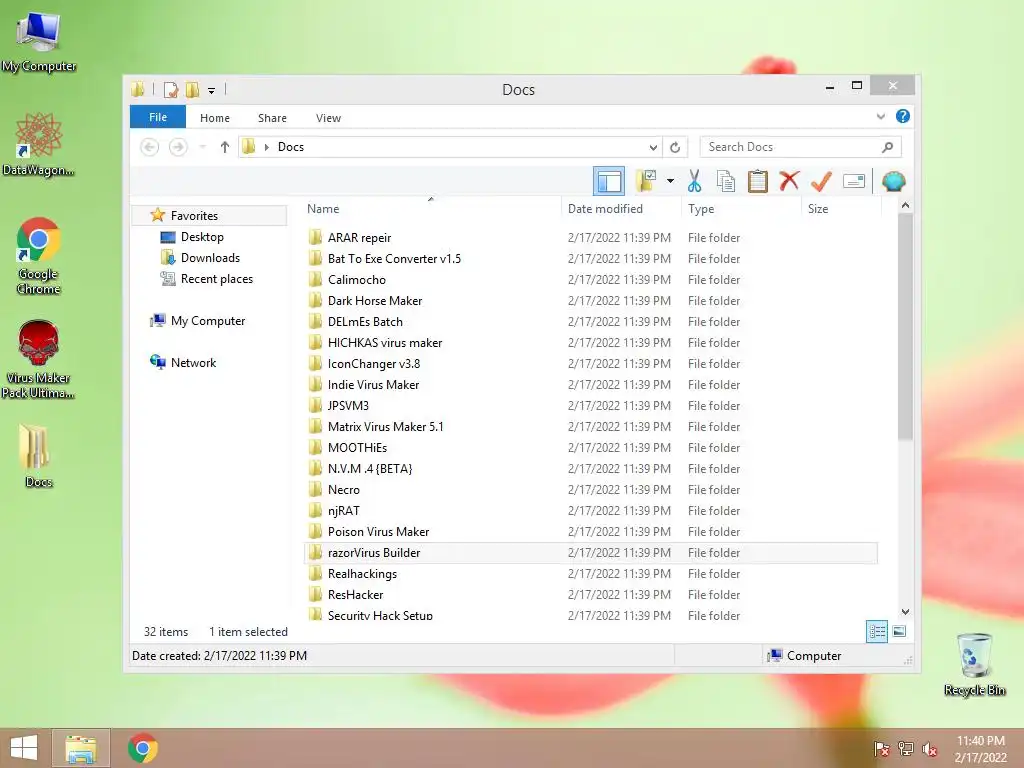Viewport: 1024px width, 768px height.
Task: Open Help with the question mark icon
Action: click(903, 116)
